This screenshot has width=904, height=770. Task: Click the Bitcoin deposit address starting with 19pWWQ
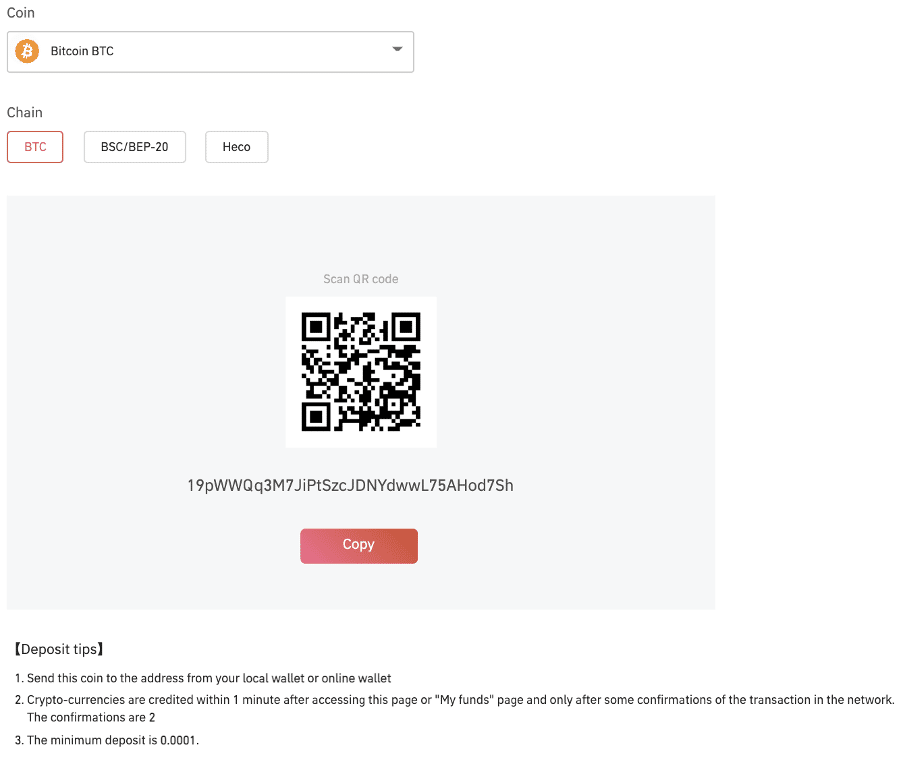coord(350,486)
